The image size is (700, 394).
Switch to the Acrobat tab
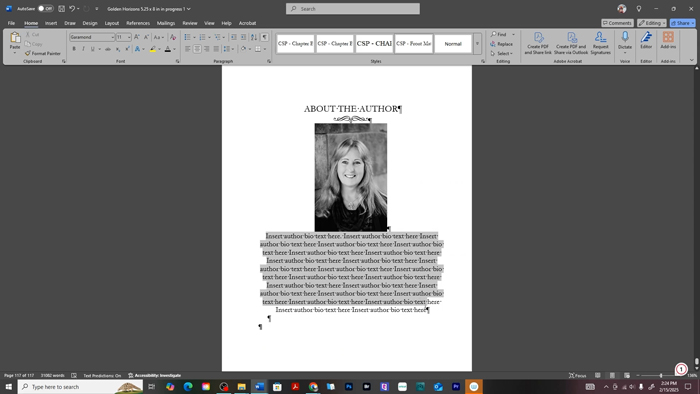247,23
